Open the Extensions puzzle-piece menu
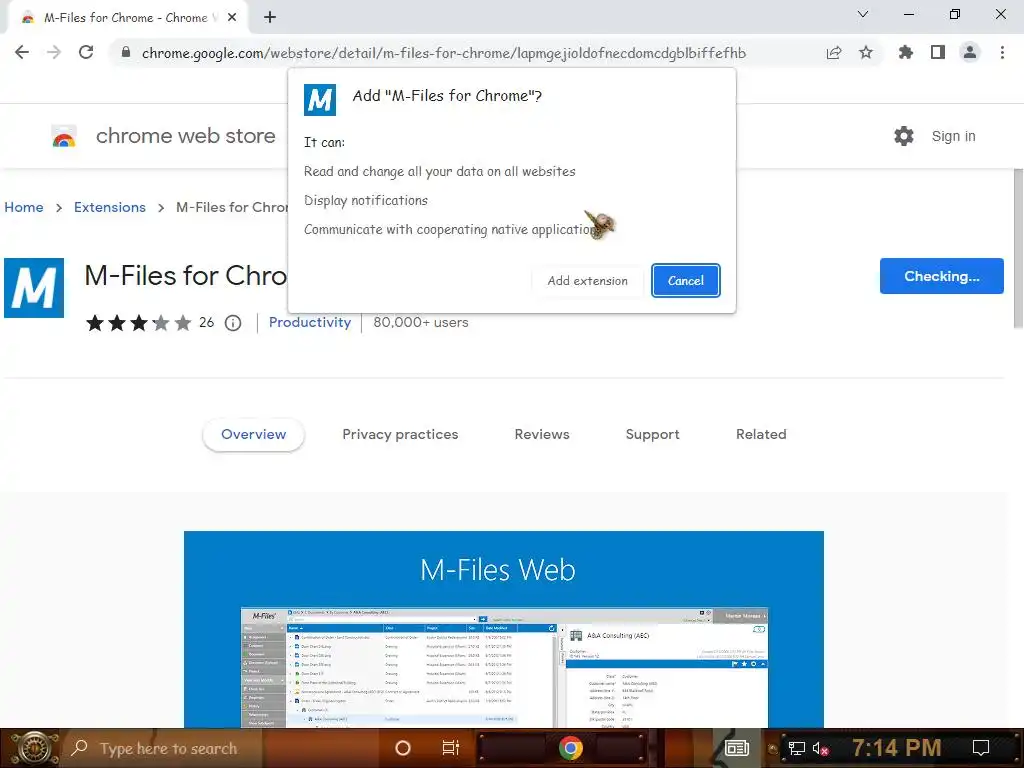The height and width of the screenshot is (768, 1024). 906,52
